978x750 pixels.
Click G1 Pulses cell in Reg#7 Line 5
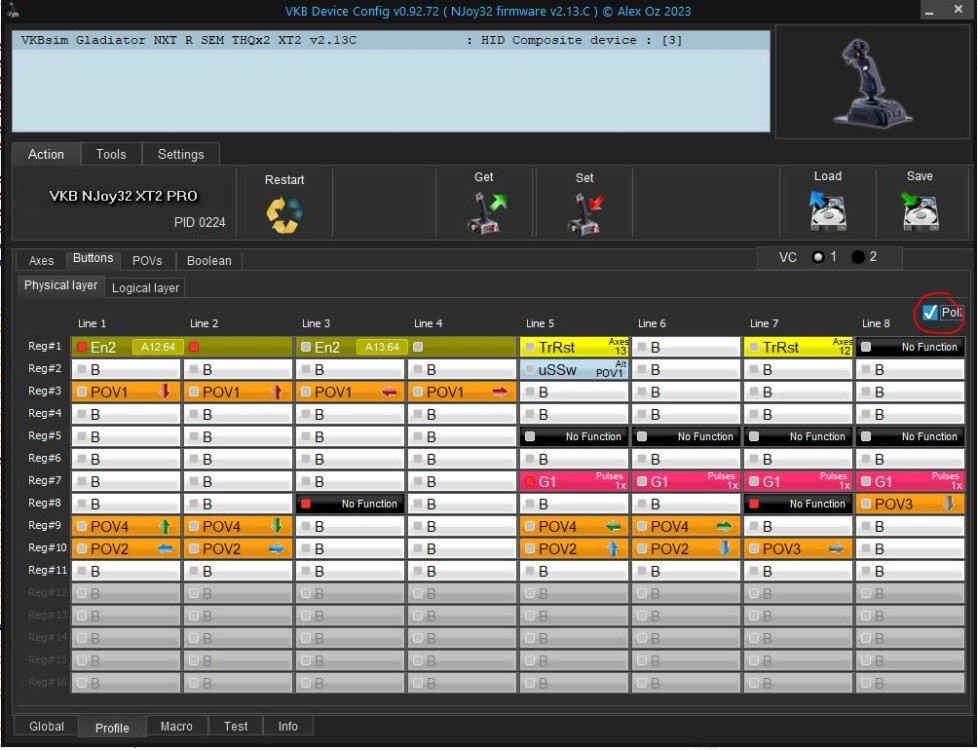574,481
